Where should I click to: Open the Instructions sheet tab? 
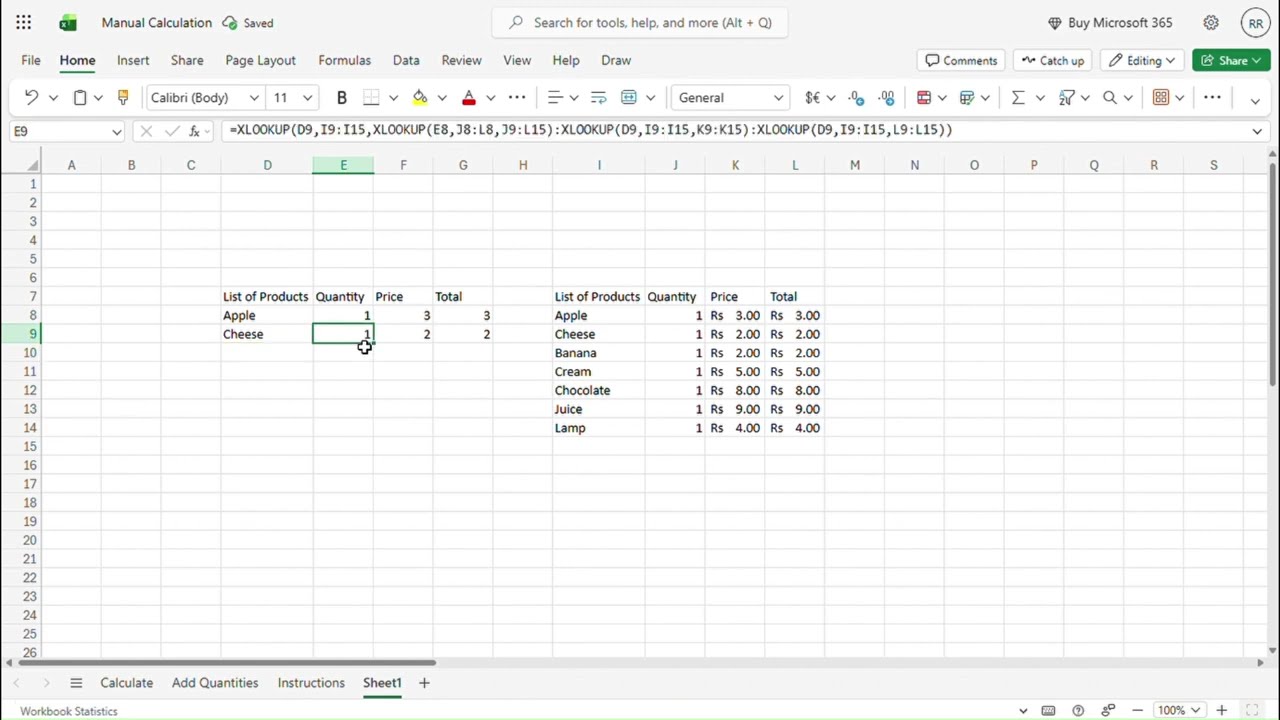tap(311, 683)
